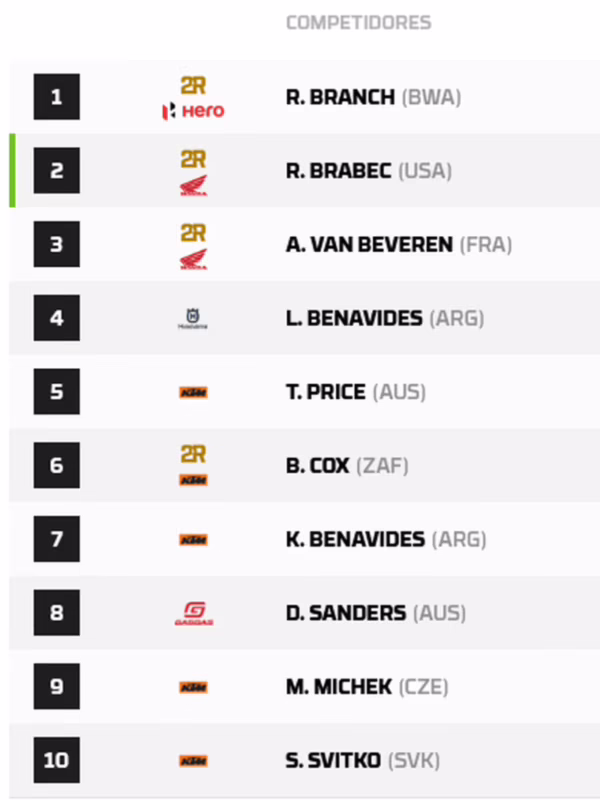
Task: Click the KTM logo next to M. Michek
Action: point(193,686)
